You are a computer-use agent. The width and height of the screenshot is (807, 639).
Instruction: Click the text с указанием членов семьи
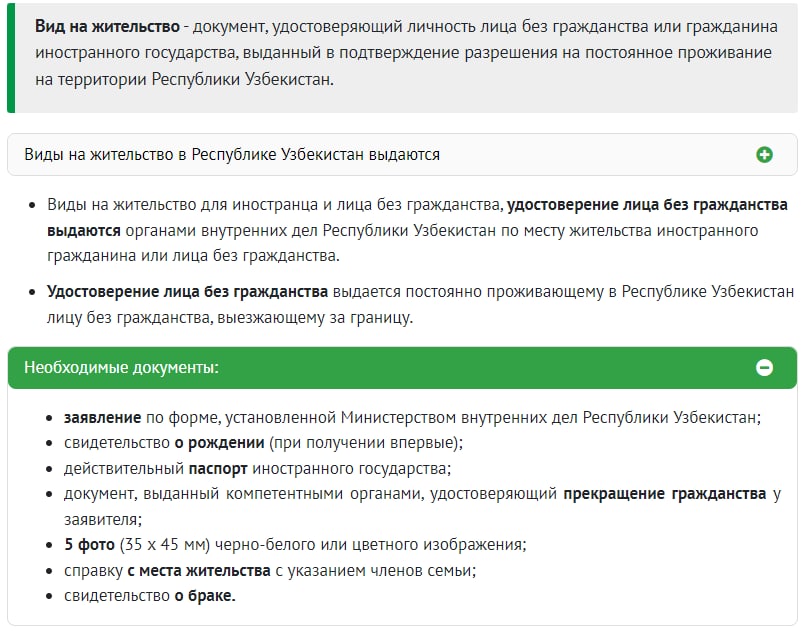375,570
